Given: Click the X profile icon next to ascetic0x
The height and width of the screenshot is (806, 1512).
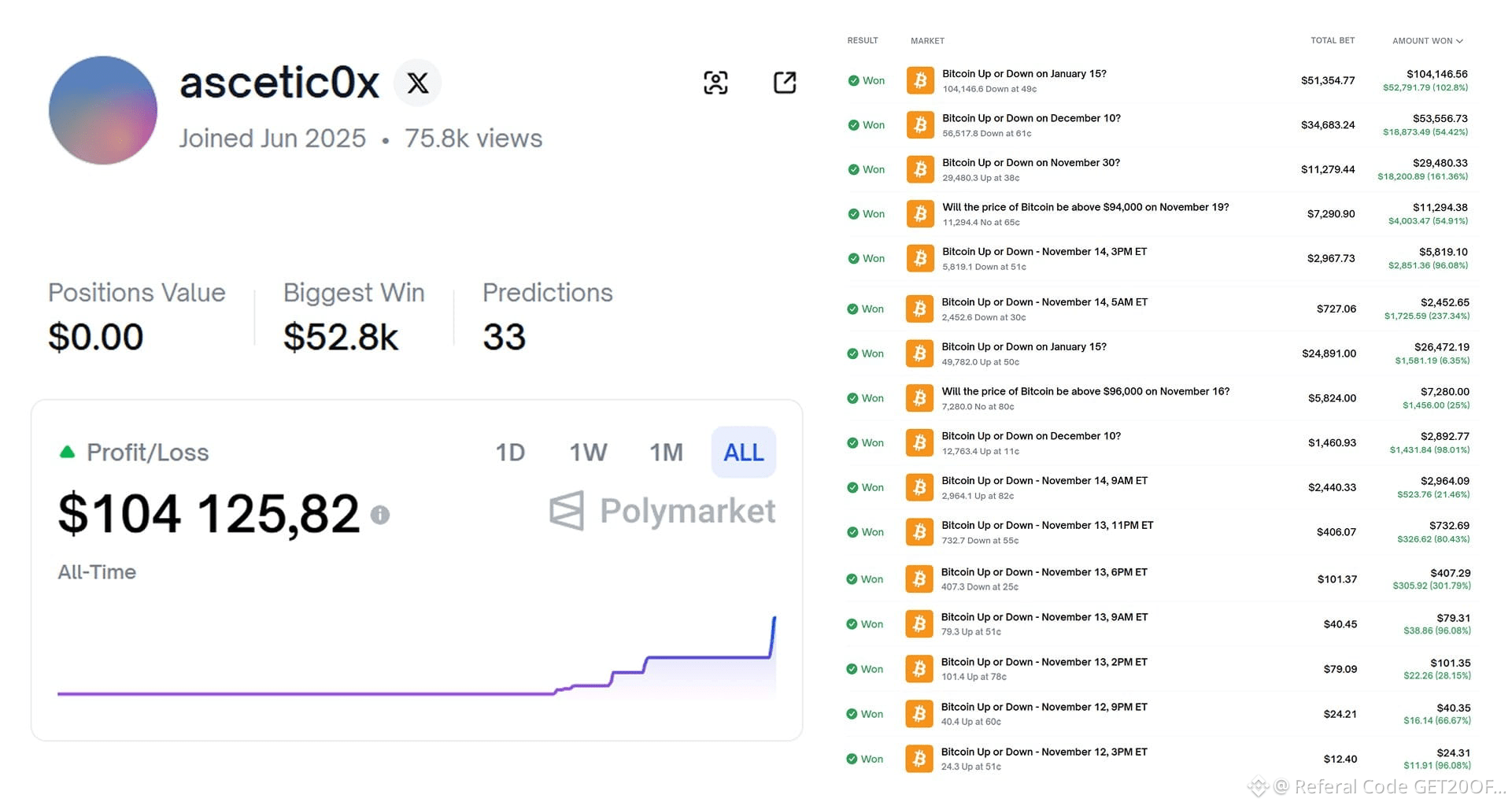Looking at the screenshot, I should click(417, 82).
